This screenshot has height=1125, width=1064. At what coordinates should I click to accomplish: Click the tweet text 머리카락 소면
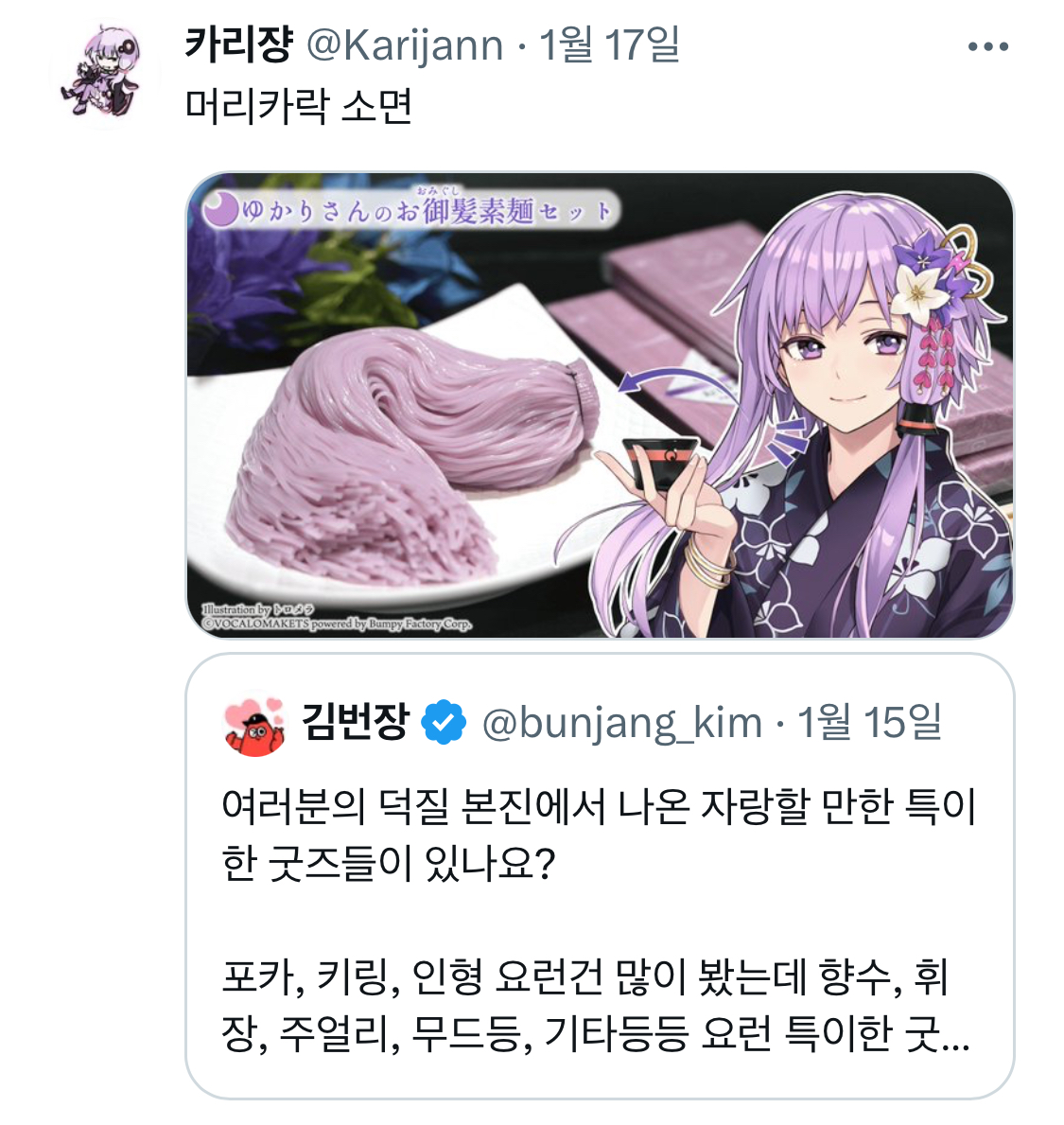pyautogui.click(x=298, y=106)
